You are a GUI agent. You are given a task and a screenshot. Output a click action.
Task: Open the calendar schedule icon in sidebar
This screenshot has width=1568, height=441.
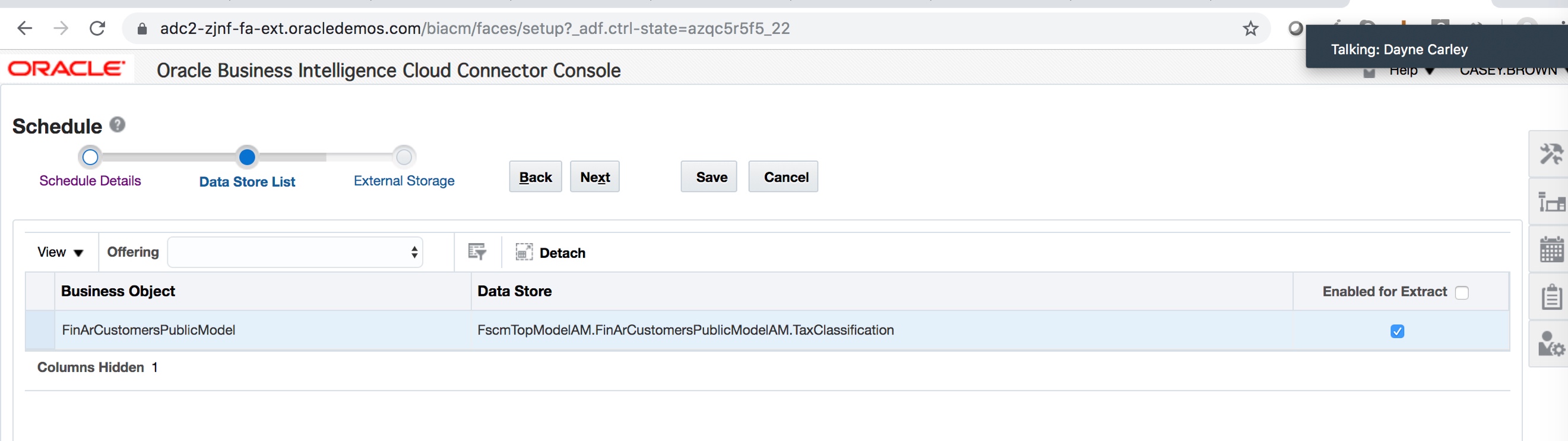tap(1550, 250)
